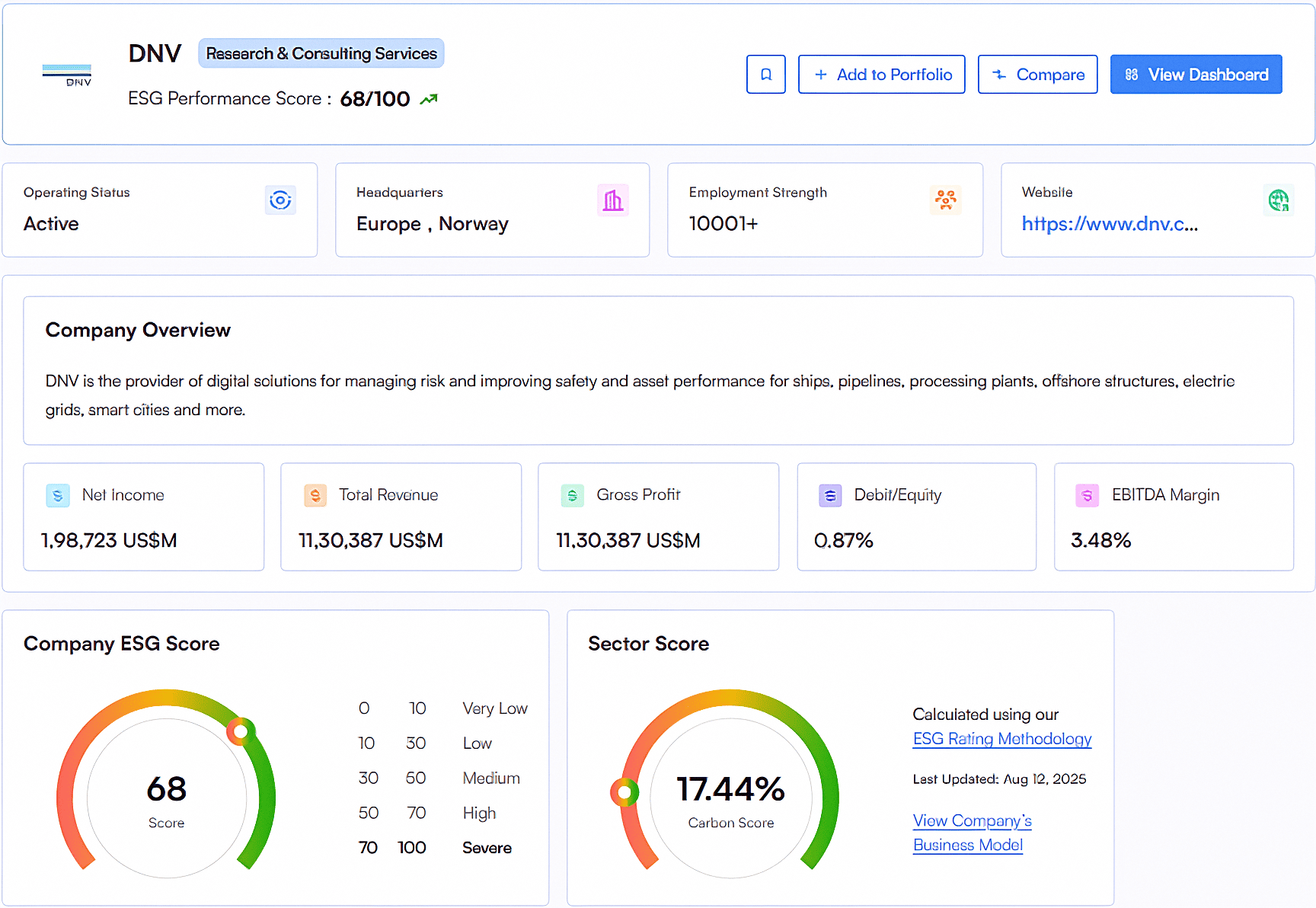1316x908 pixels.
Task: Select the Research & Consulting Services tag
Action: click(x=321, y=53)
